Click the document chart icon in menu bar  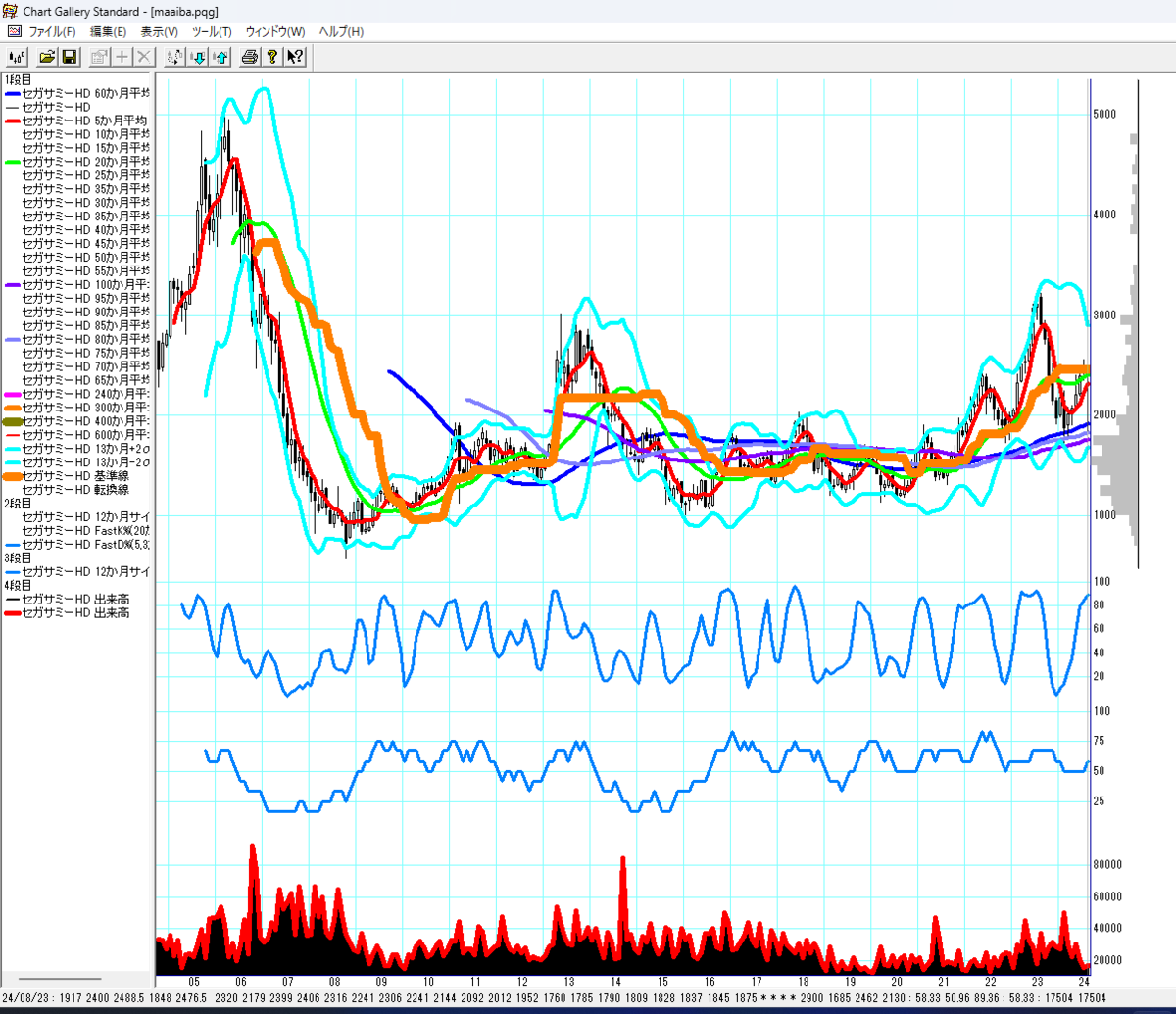click(14, 31)
